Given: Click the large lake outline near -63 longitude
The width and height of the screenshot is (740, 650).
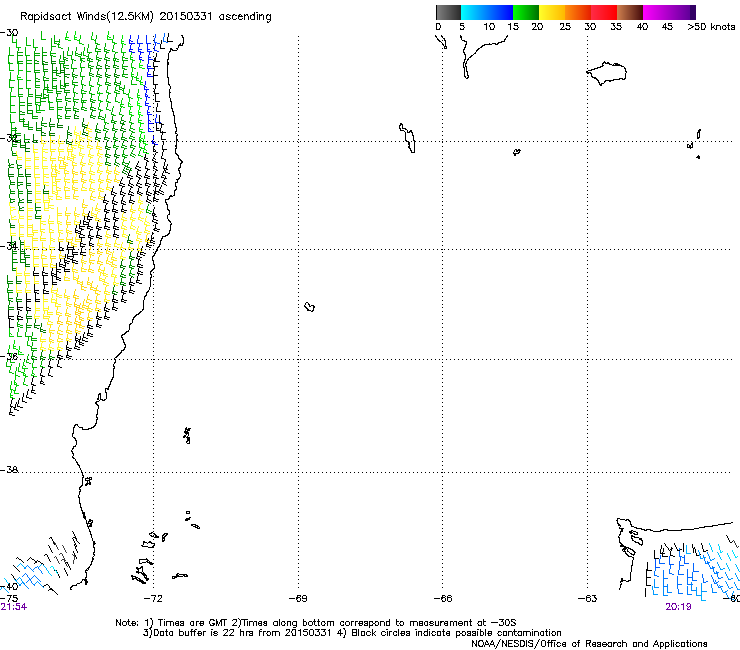Looking at the screenshot, I should (x=607, y=73).
